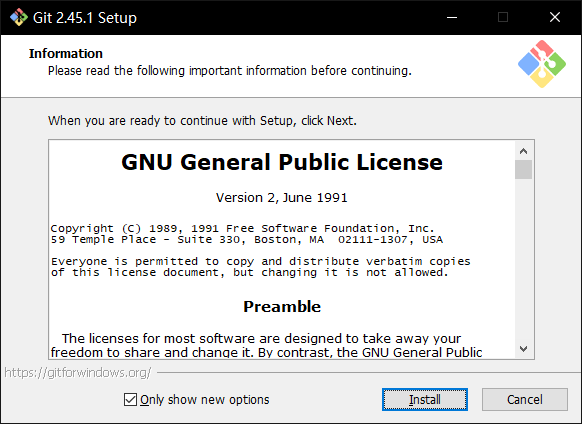The width and height of the screenshot is (582, 424).
Task: Click 'The licenses for most software' line
Action: click(x=261, y=339)
